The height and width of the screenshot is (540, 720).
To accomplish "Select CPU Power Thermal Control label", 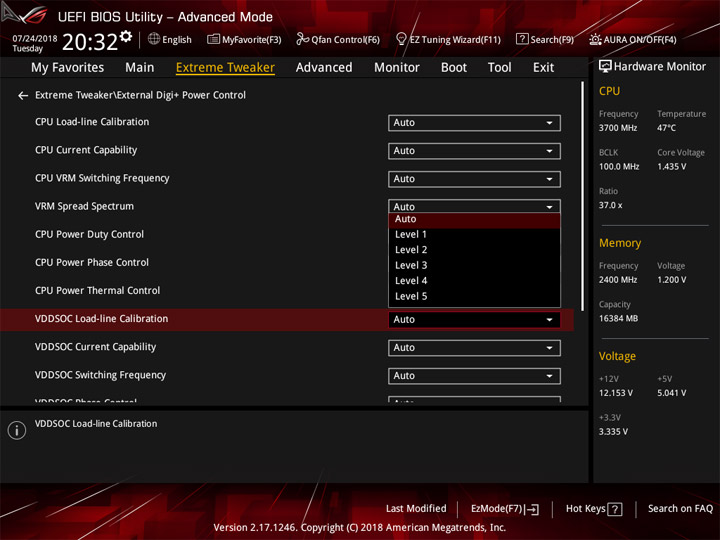I will [x=97, y=290].
